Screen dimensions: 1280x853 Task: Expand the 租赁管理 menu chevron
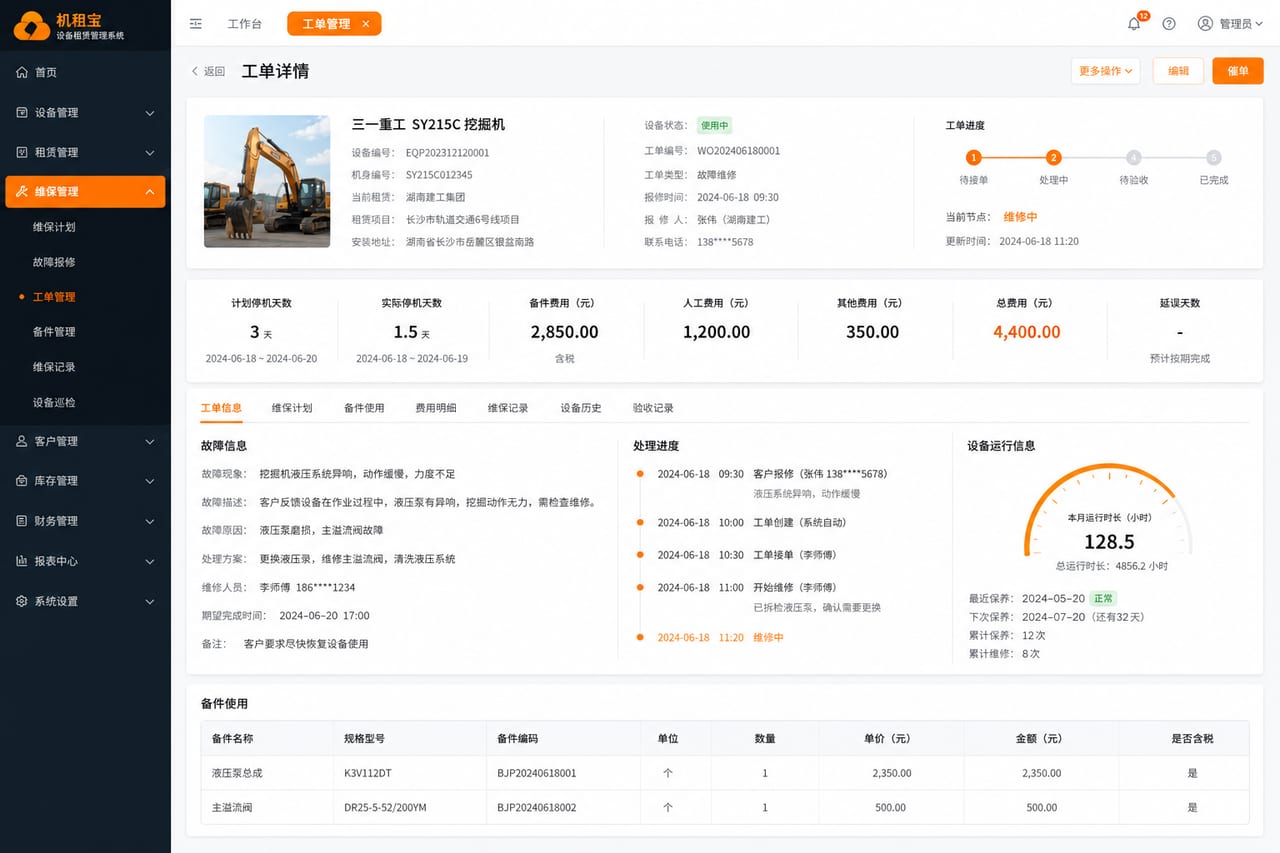click(x=150, y=153)
